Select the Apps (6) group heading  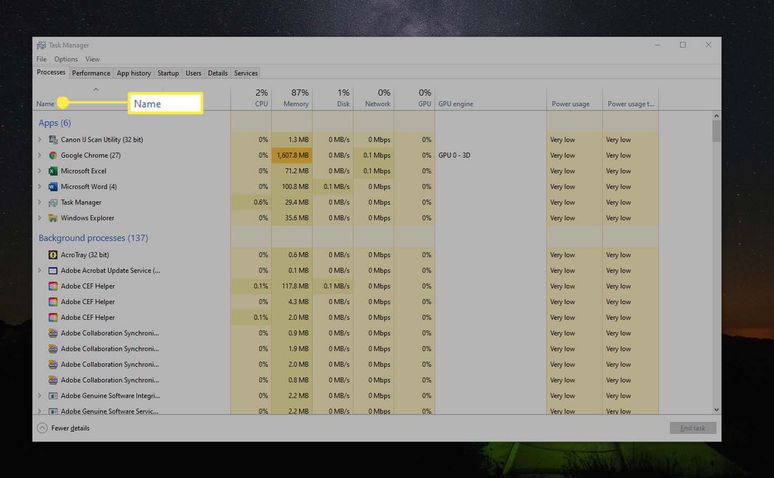(55, 123)
